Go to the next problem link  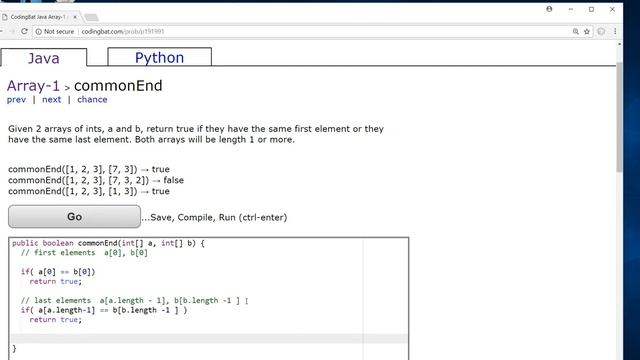pos(51,100)
